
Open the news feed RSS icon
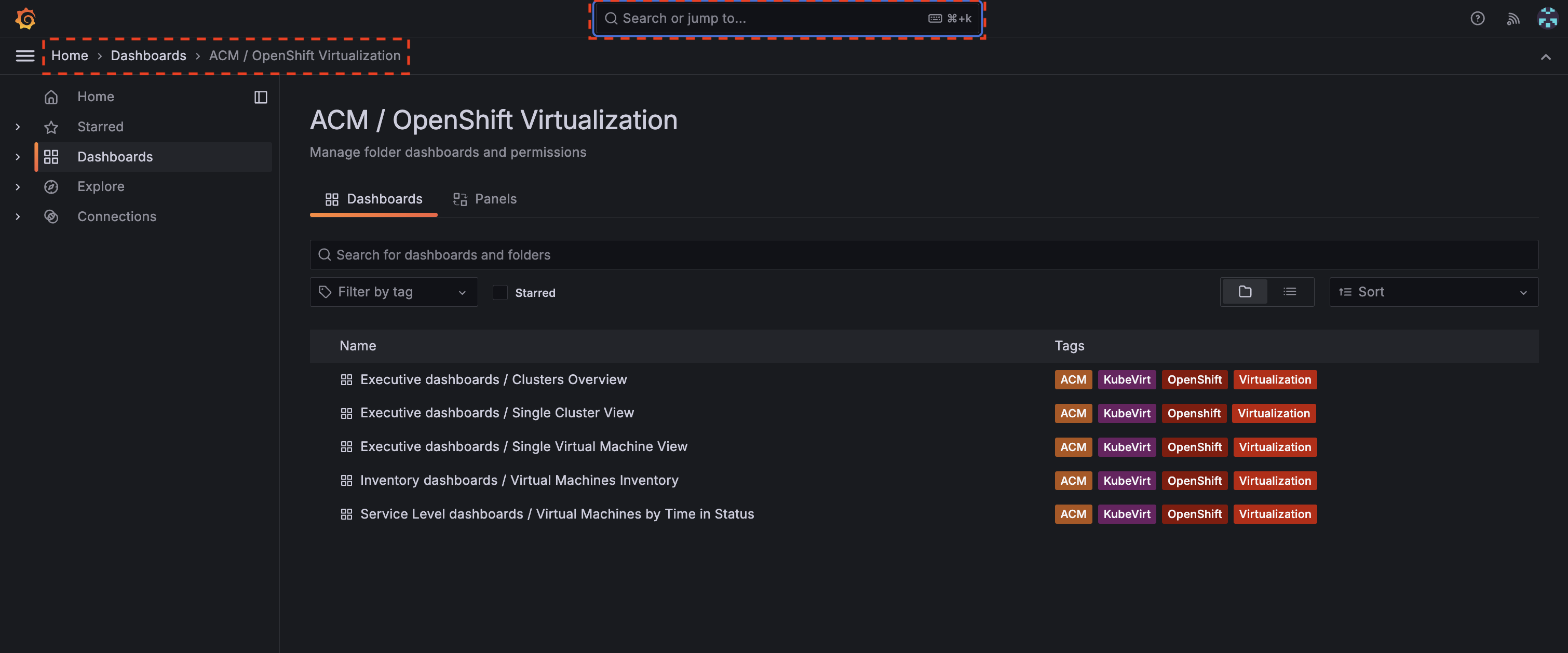[x=1513, y=19]
